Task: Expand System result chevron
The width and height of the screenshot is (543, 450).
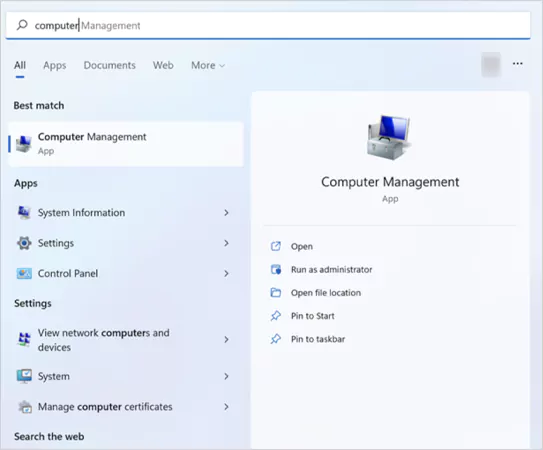Action: [x=226, y=376]
